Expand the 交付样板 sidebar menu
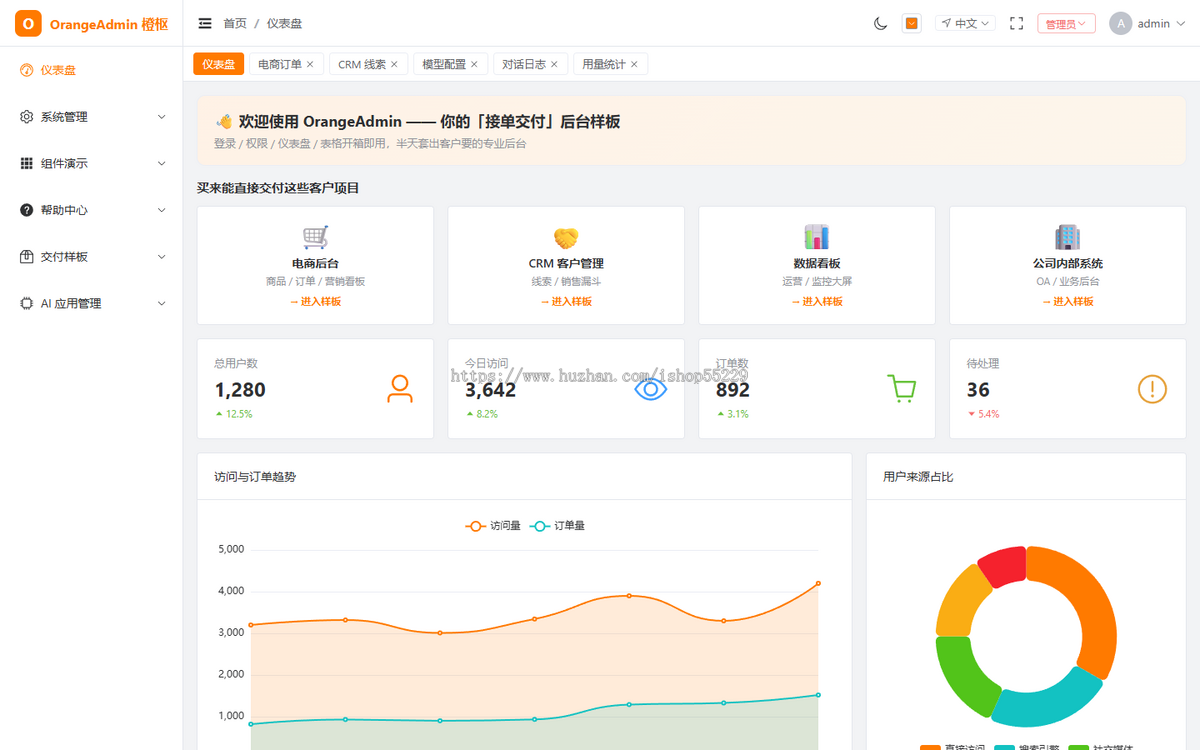This screenshot has width=1200, height=750. tap(91, 257)
